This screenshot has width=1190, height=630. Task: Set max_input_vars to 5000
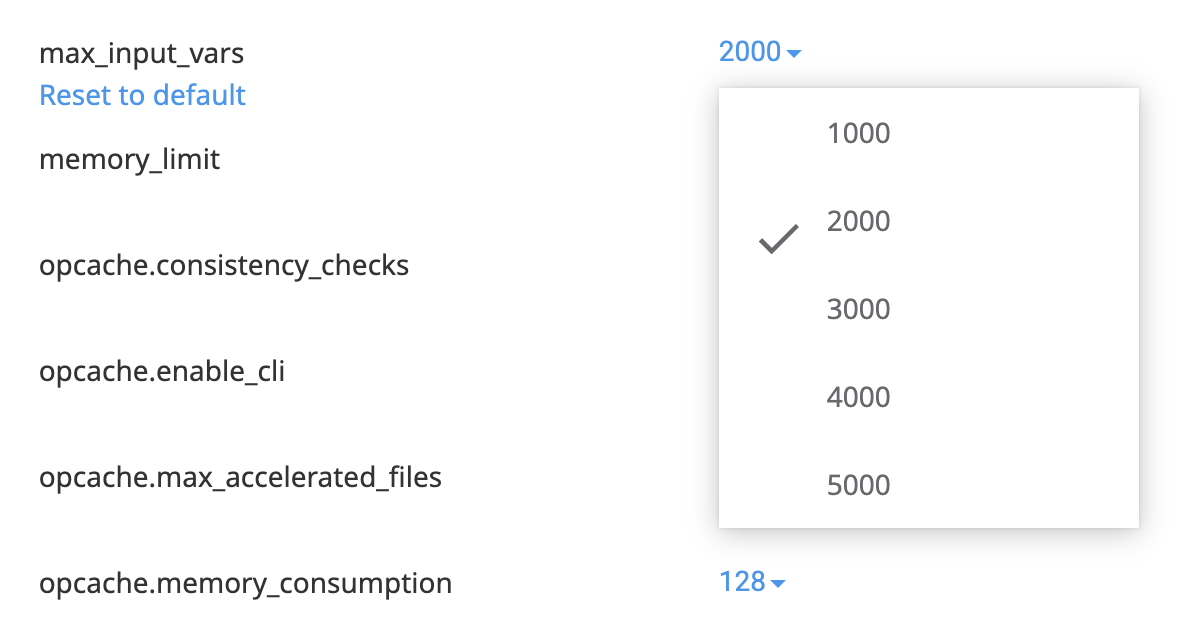click(x=859, y=485)
